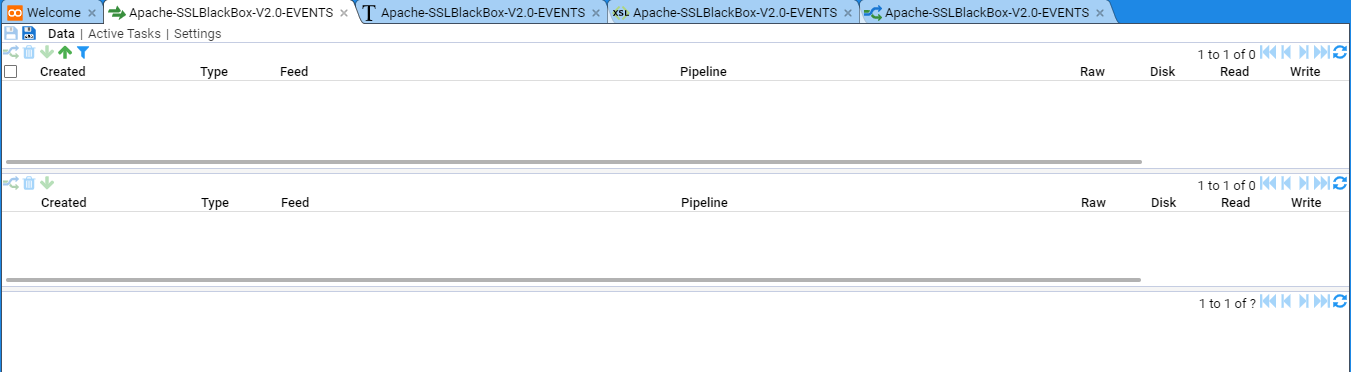The image size is (1351, 372).
Task: Refresh the top data list
Action: point(1340,52)
